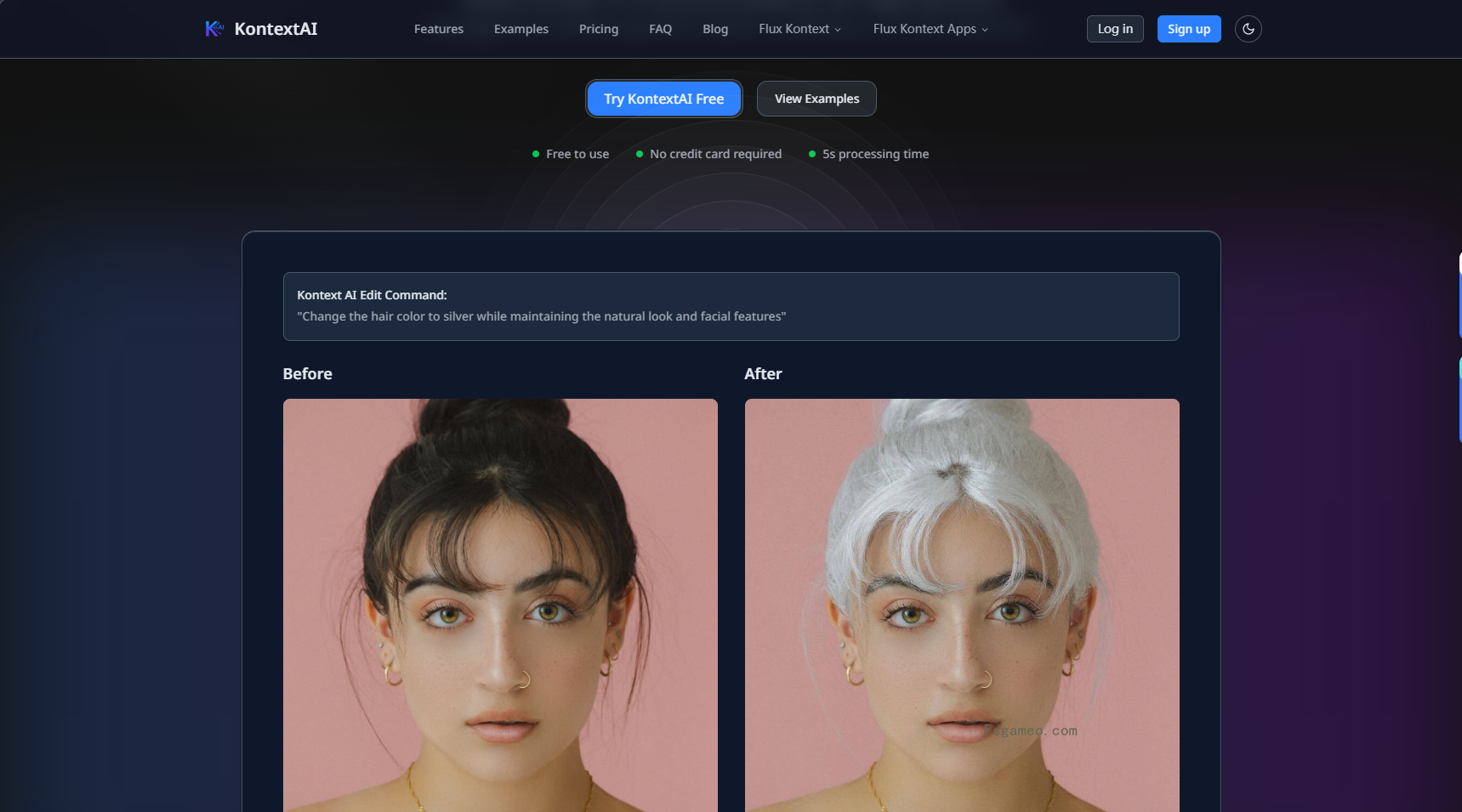
Task: Select FAQ in the top menu
Action: [660, 29]
